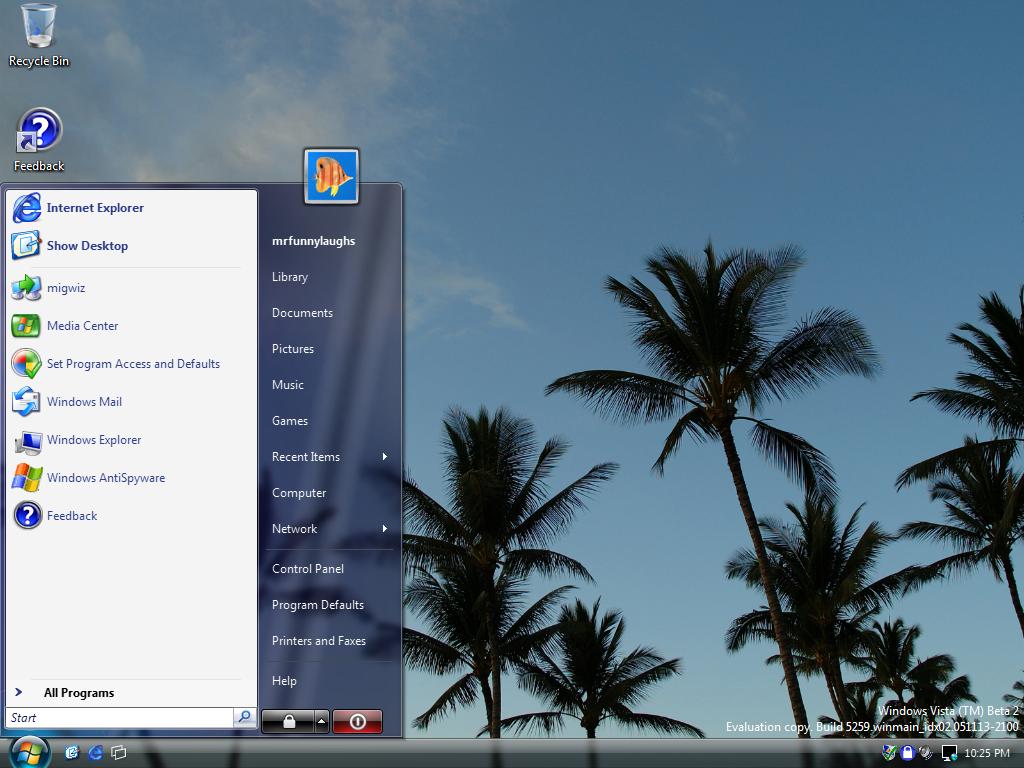Click the red power button
The height and width of the screenshot is (768, 1024).
357,721
